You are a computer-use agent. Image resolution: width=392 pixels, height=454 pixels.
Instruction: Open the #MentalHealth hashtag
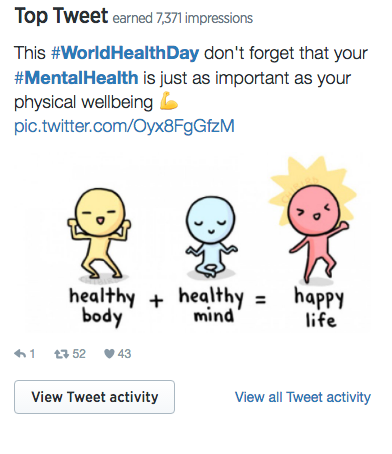[x=76, y=78]
